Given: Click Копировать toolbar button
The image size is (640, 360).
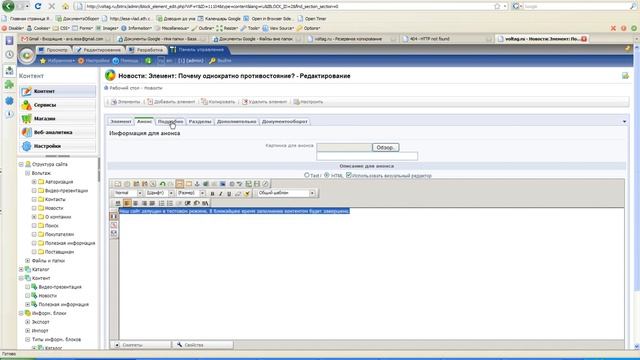Looking at the screenshot, I should [218, 102].
